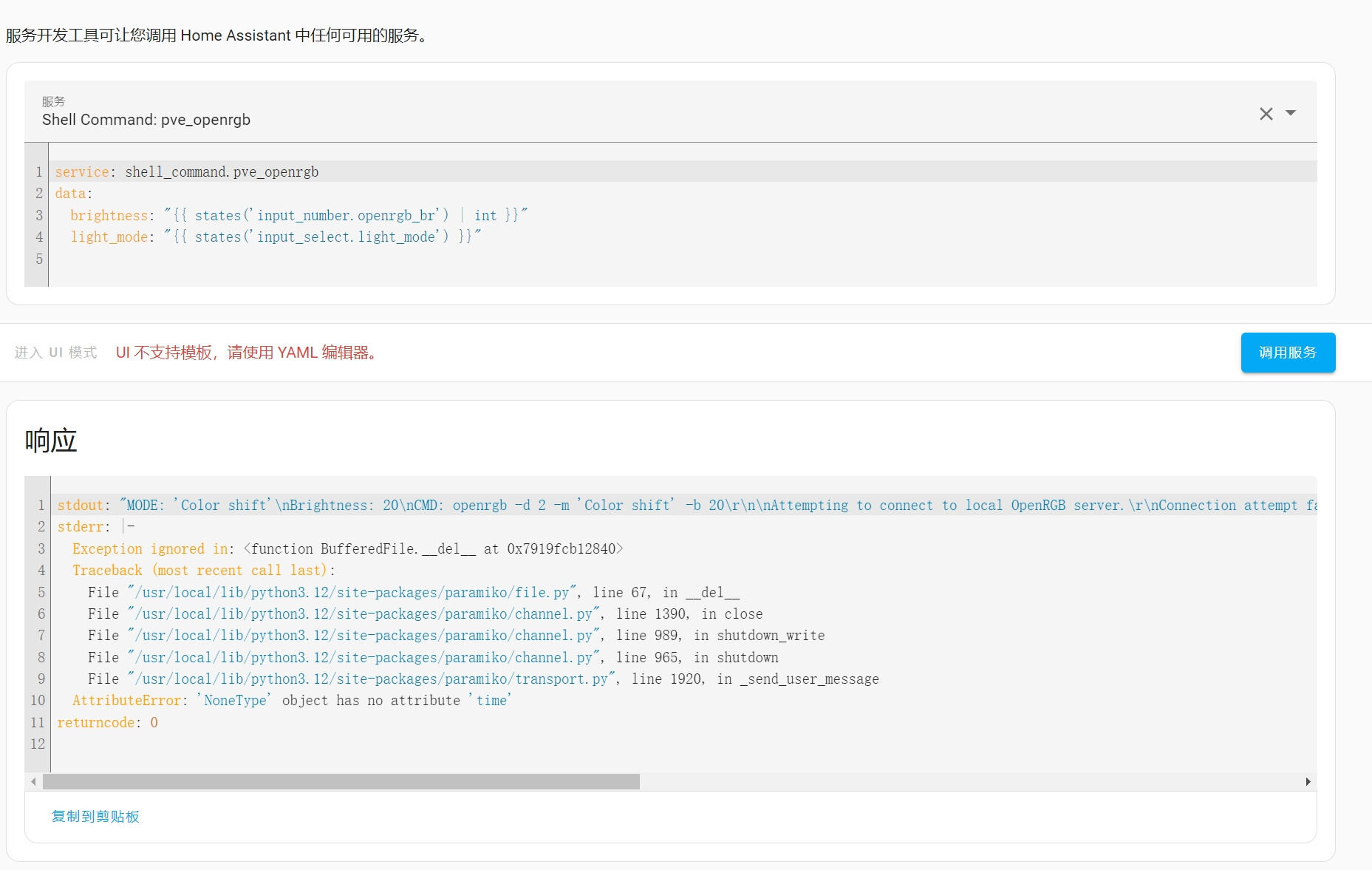This screenshot has width=1372, height=870.
Task: Switch to 进入 UI 模式
Action: tap(56, 353)
